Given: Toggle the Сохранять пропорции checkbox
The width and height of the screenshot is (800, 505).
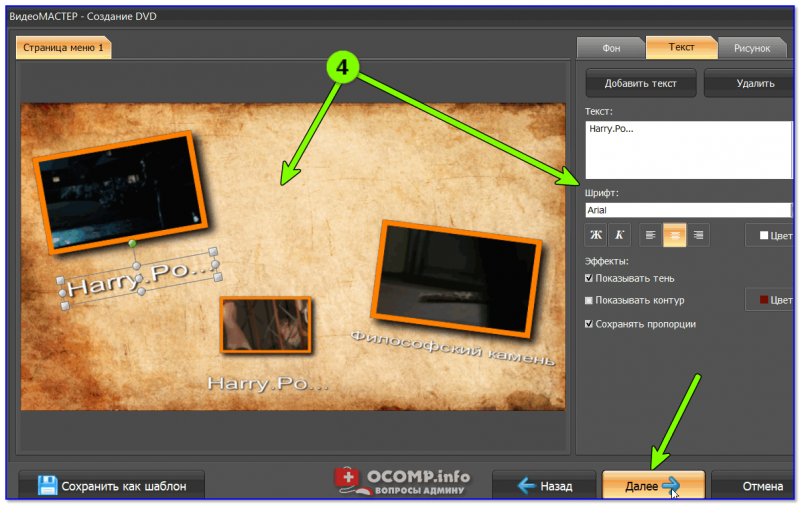Looking at the screenshot, I should (589, 324).
